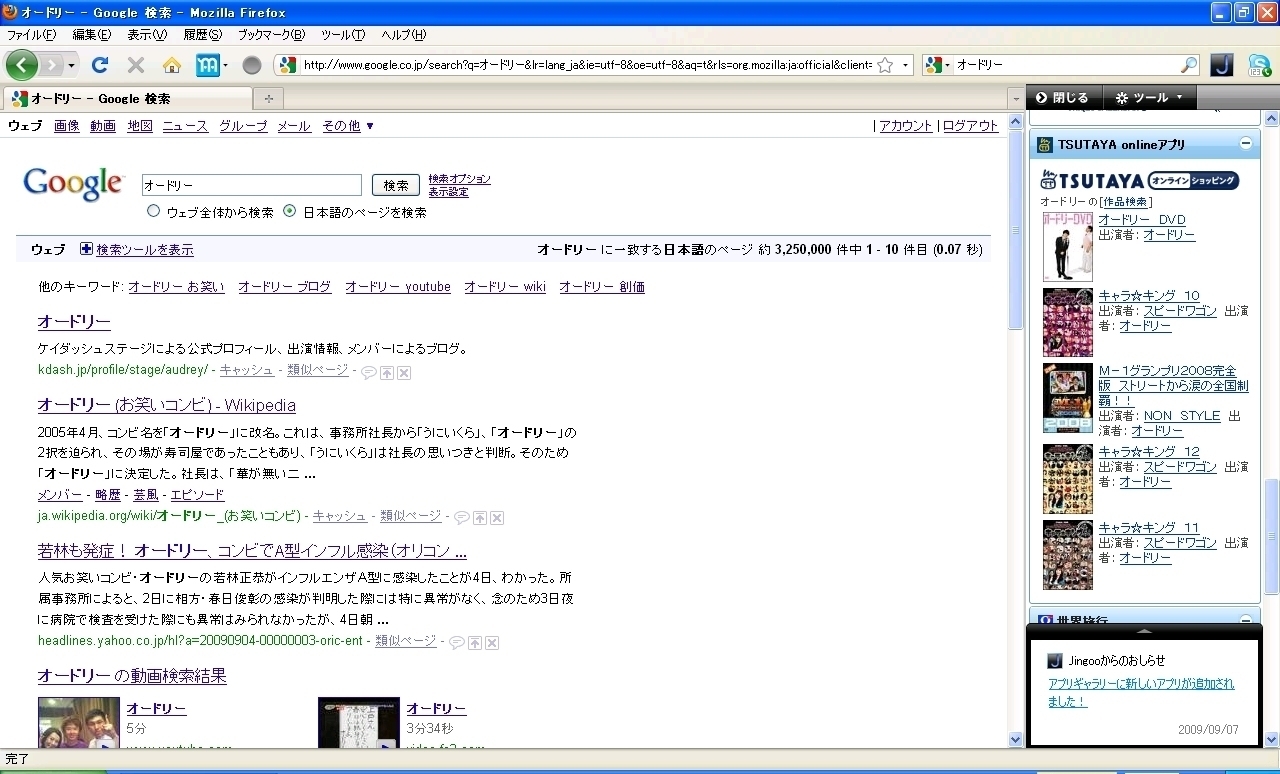This screenshot has width=1280, height=774.
Task: Click the Skype toolbar icon
Action: click(1260, 65)
